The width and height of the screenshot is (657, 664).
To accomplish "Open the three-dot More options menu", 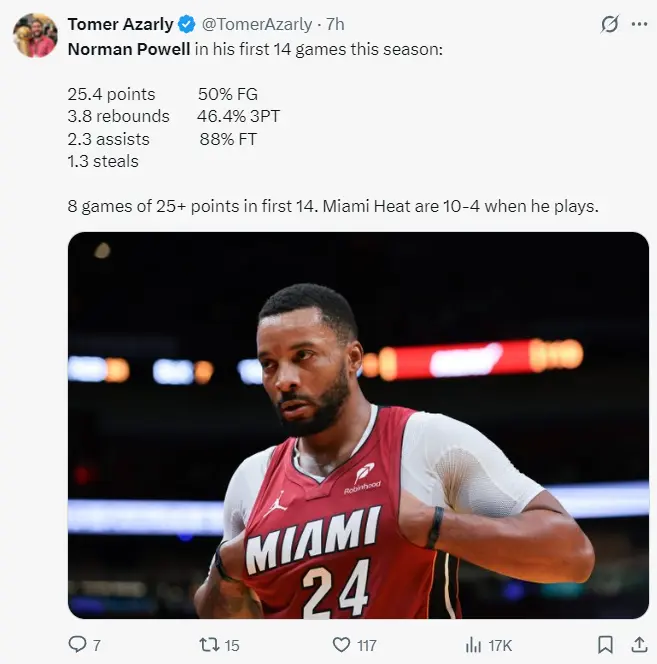I will click(639, 25).
